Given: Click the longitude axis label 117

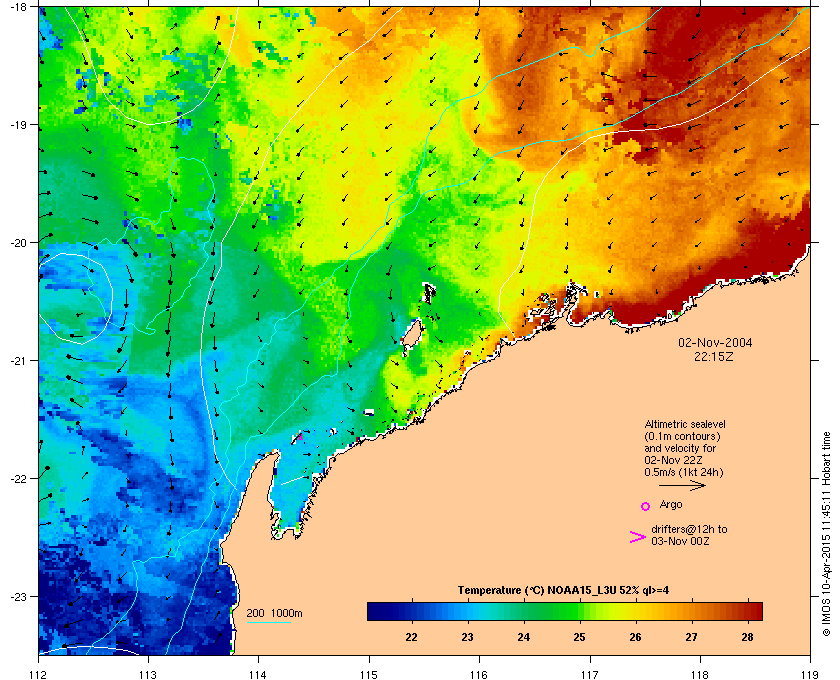Looking at the screenshot, I should click(x=590, y=674).
